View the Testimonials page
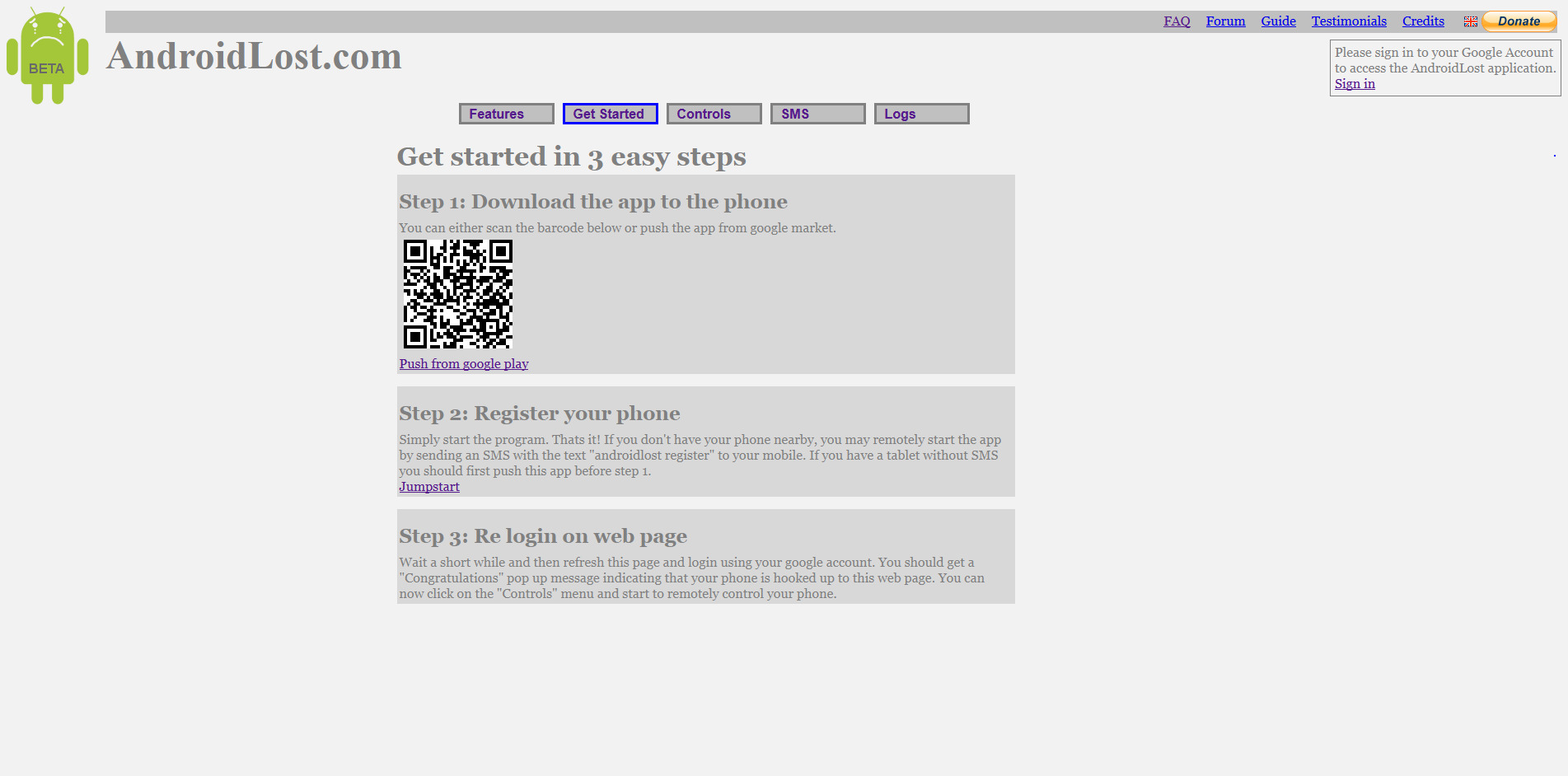The image size is (1568, 776). (1348, 21)
